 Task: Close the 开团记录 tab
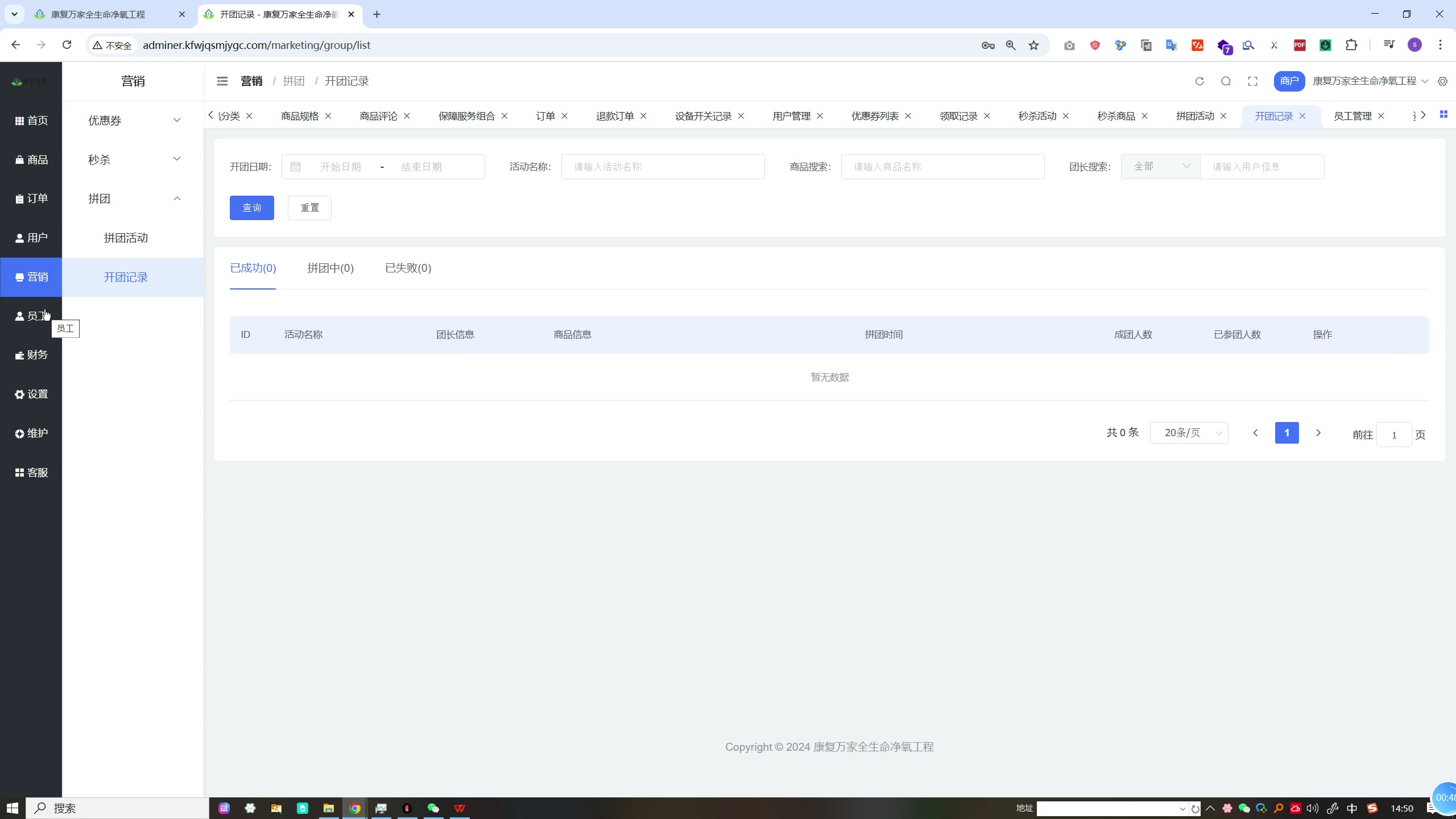click(x=1302, y=116)
